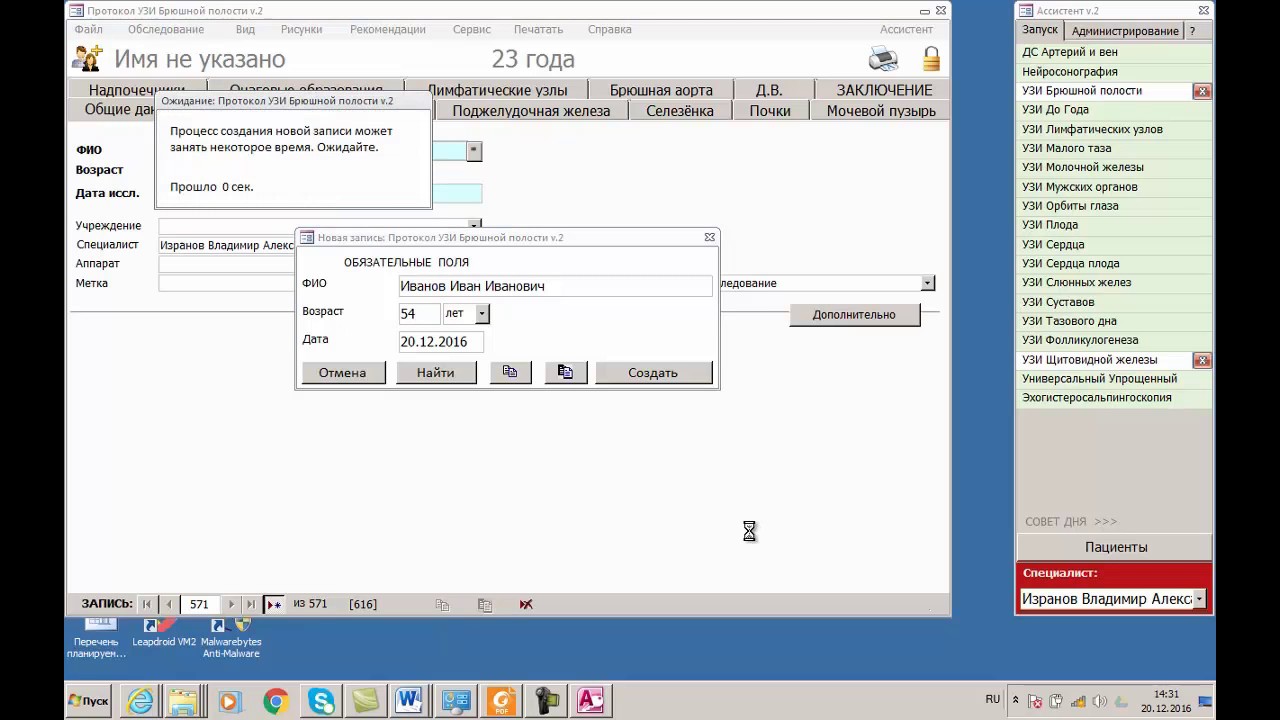This screenshot has height=720, width=1280.
Task: Open the Файл menu
Action: [x=88, y=30]
